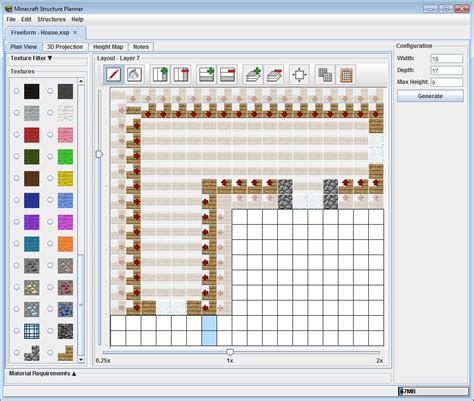Pick the glass pane texture swatch
Image resolution: width=474 pixels, height=401 pixels.
pyautogui.click(x=32, y=331)
